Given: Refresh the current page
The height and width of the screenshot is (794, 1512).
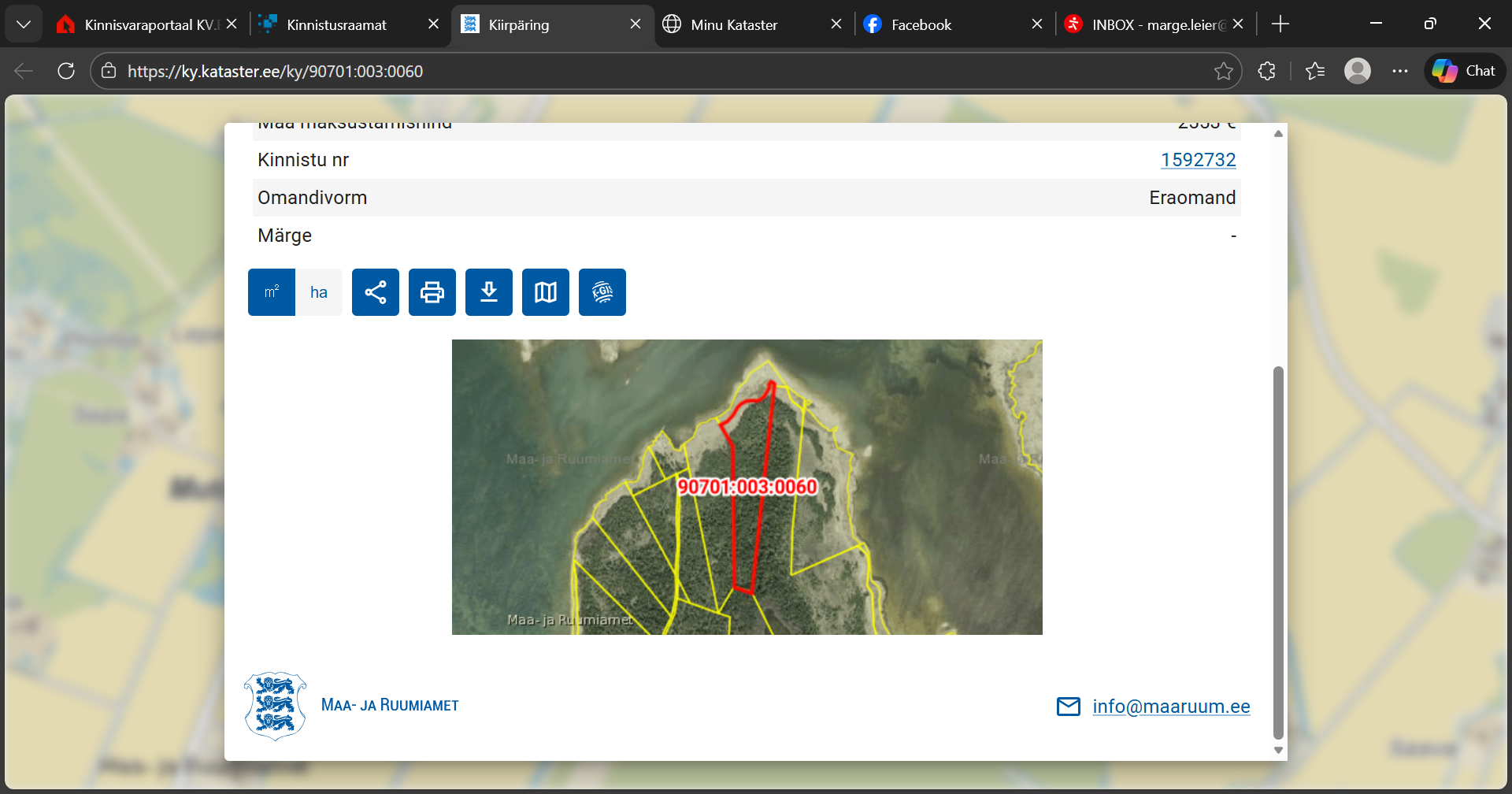Looking at the screenshot, I should click(x=66, y=71).
